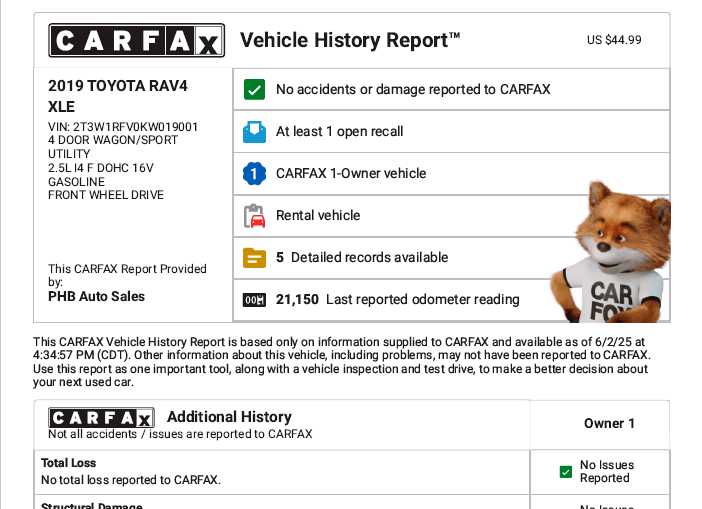The image size is (702, 509).
Task: Click the Total Loss green checkbox
Action: pos(566,472)
